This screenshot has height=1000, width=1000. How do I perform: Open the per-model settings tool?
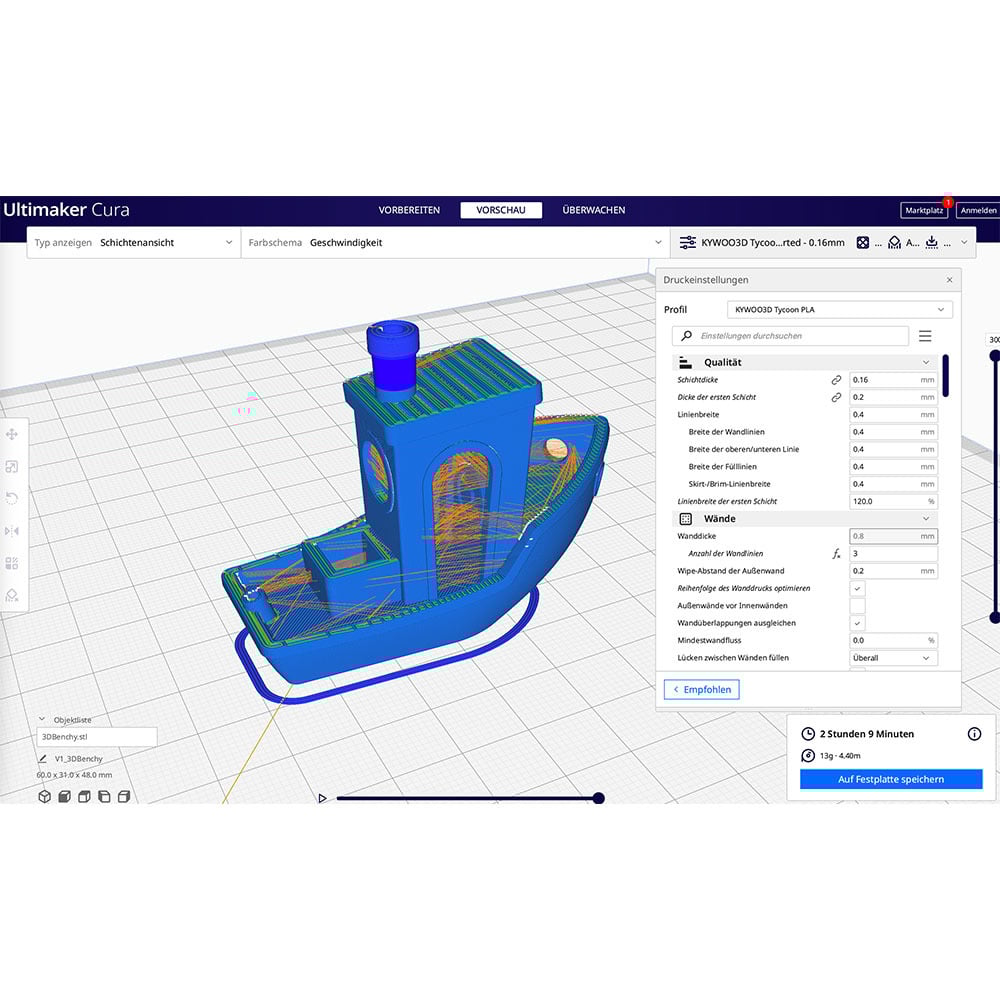(11, 563)
